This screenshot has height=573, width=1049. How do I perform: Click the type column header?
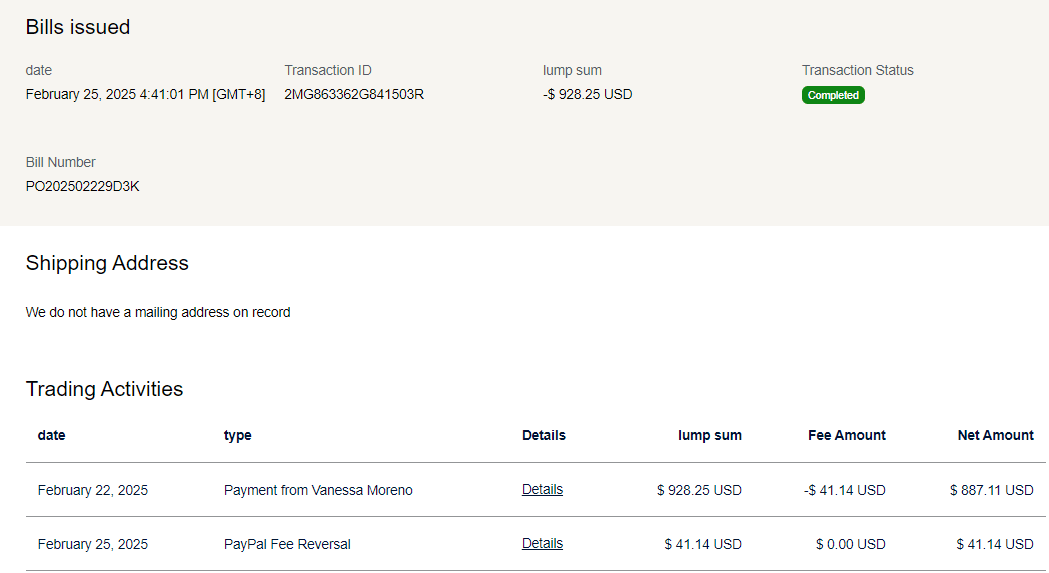pos(238,435)
